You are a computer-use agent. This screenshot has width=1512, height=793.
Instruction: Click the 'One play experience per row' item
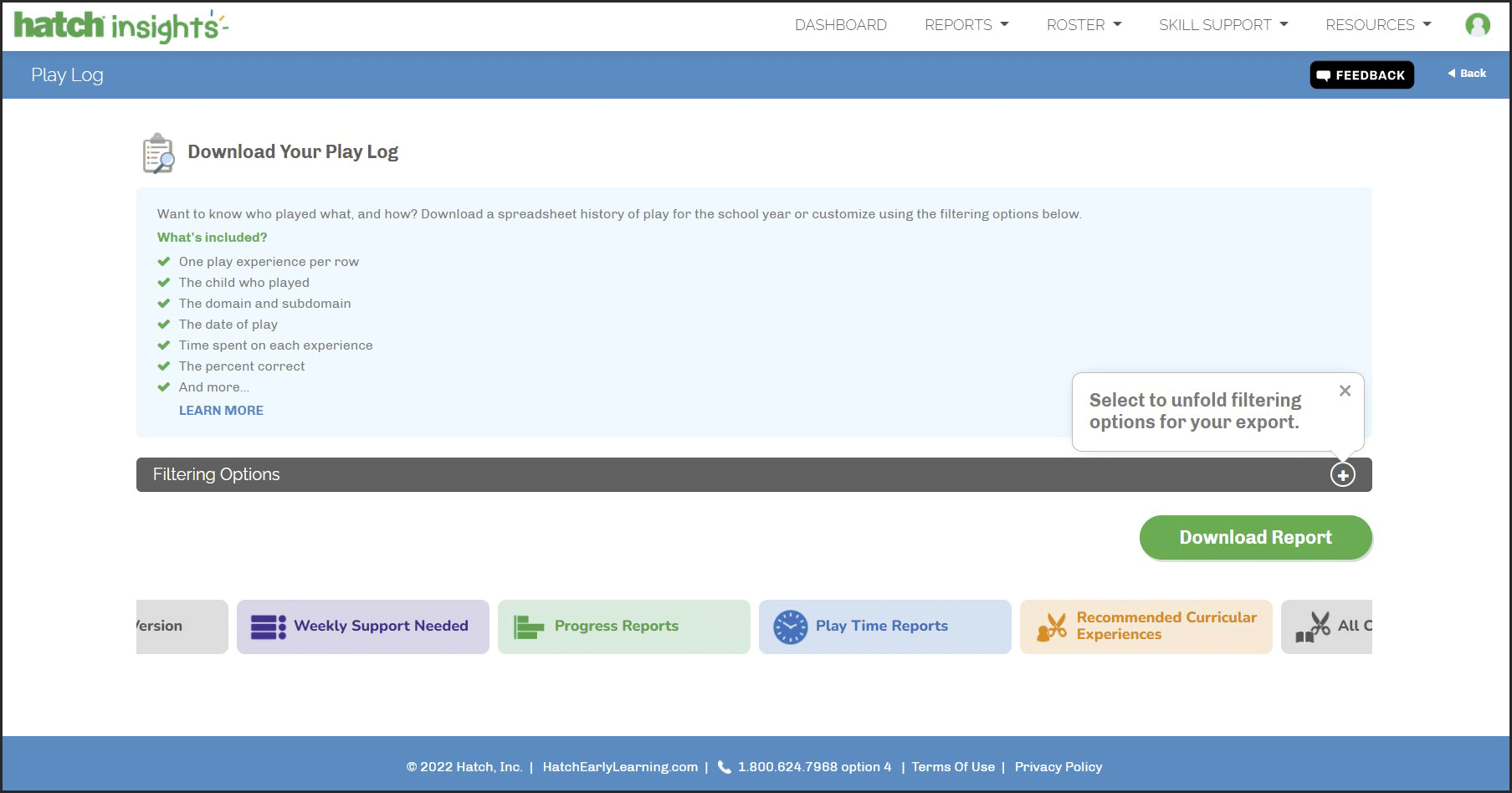[269, 262]
